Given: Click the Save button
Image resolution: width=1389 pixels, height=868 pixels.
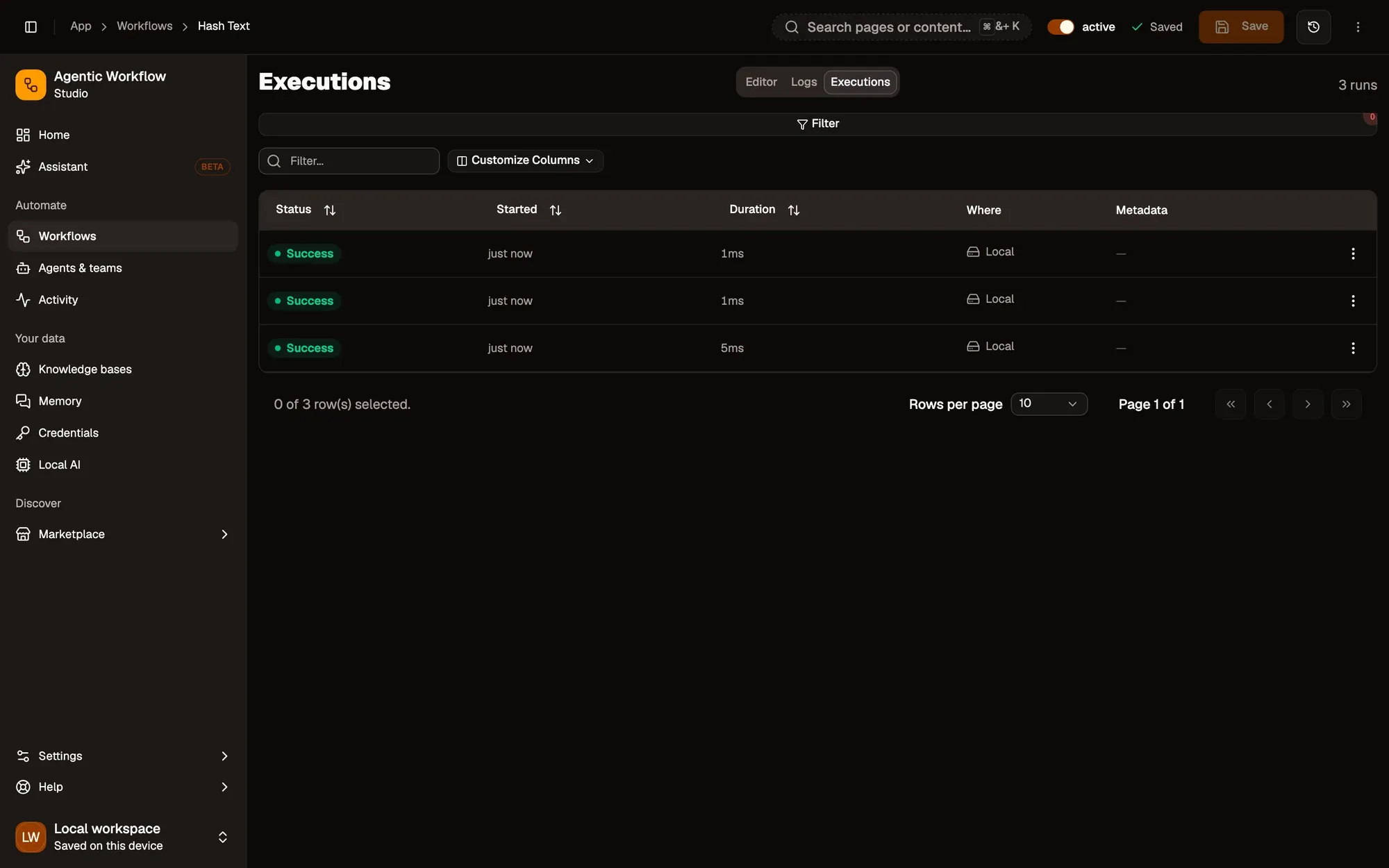Looking at the screenshot, I should click(x=1241, y=26).
